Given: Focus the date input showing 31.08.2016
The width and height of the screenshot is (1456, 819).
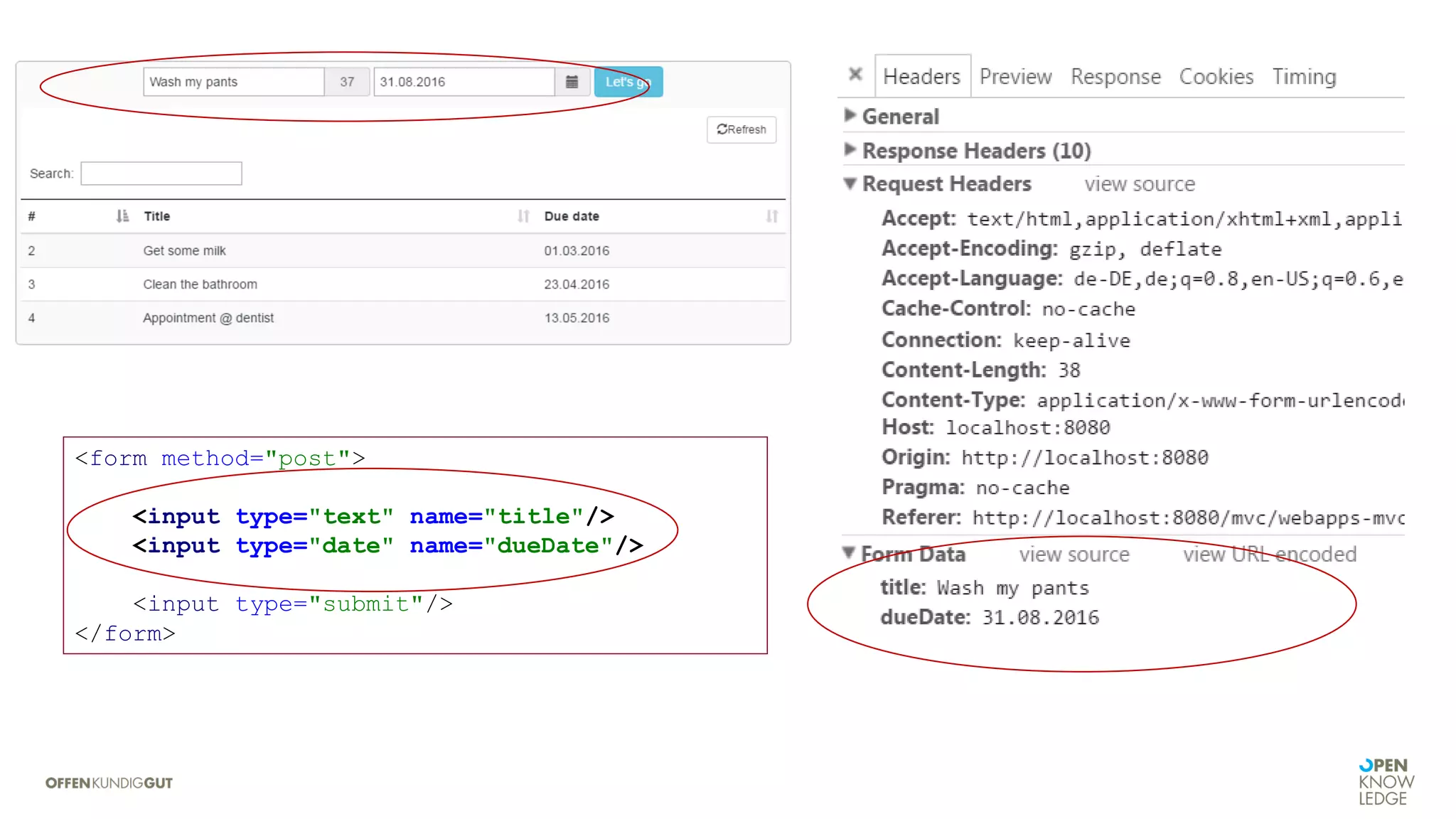Looking at the screenshot, I should (464, 82).
